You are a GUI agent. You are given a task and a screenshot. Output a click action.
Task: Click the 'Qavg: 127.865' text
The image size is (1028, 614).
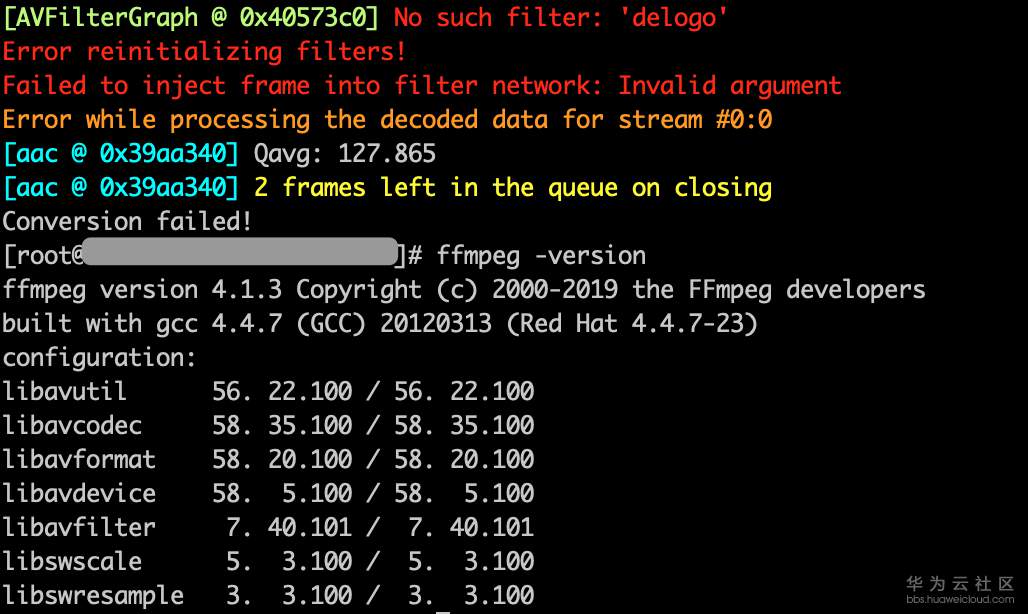pos(344,153)
